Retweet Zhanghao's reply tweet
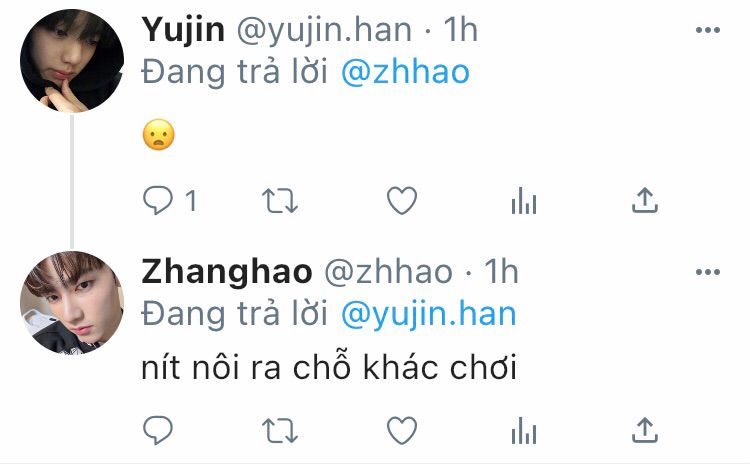Image resolution: width=750 pixels, height=464 pixels. (x=280, y=431)
